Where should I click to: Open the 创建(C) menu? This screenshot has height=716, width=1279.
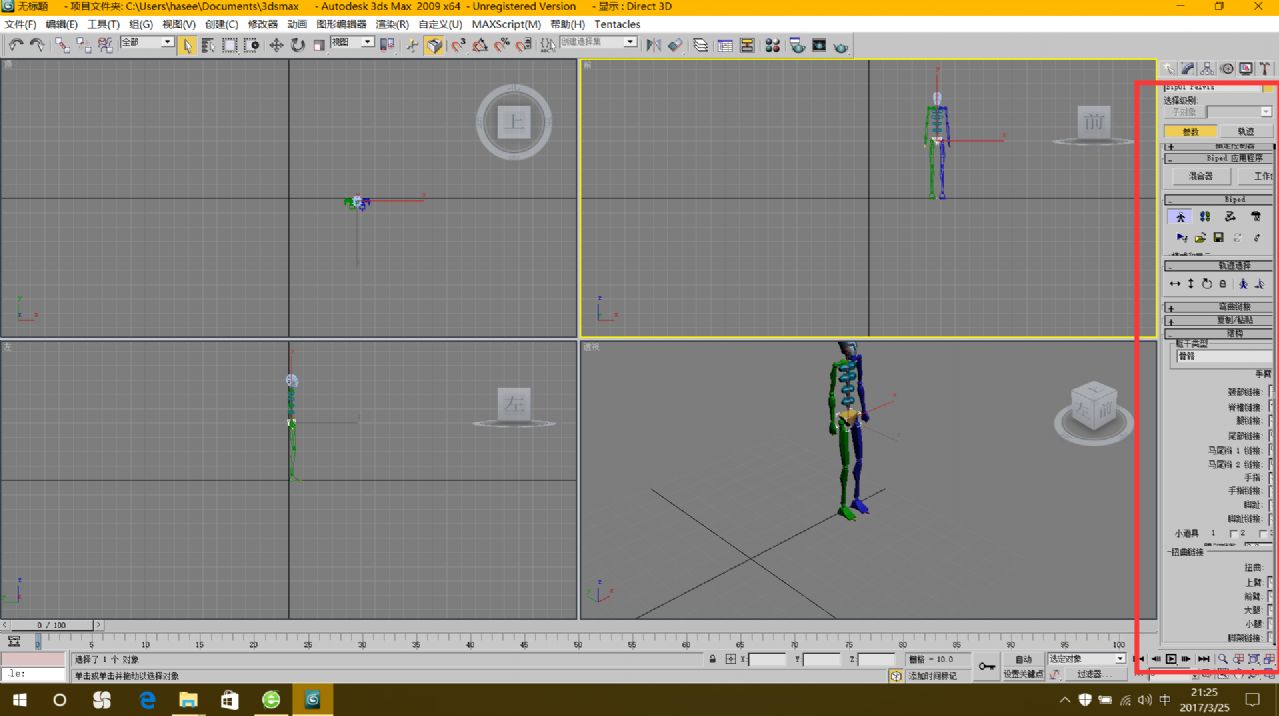(x=221, y=24)
